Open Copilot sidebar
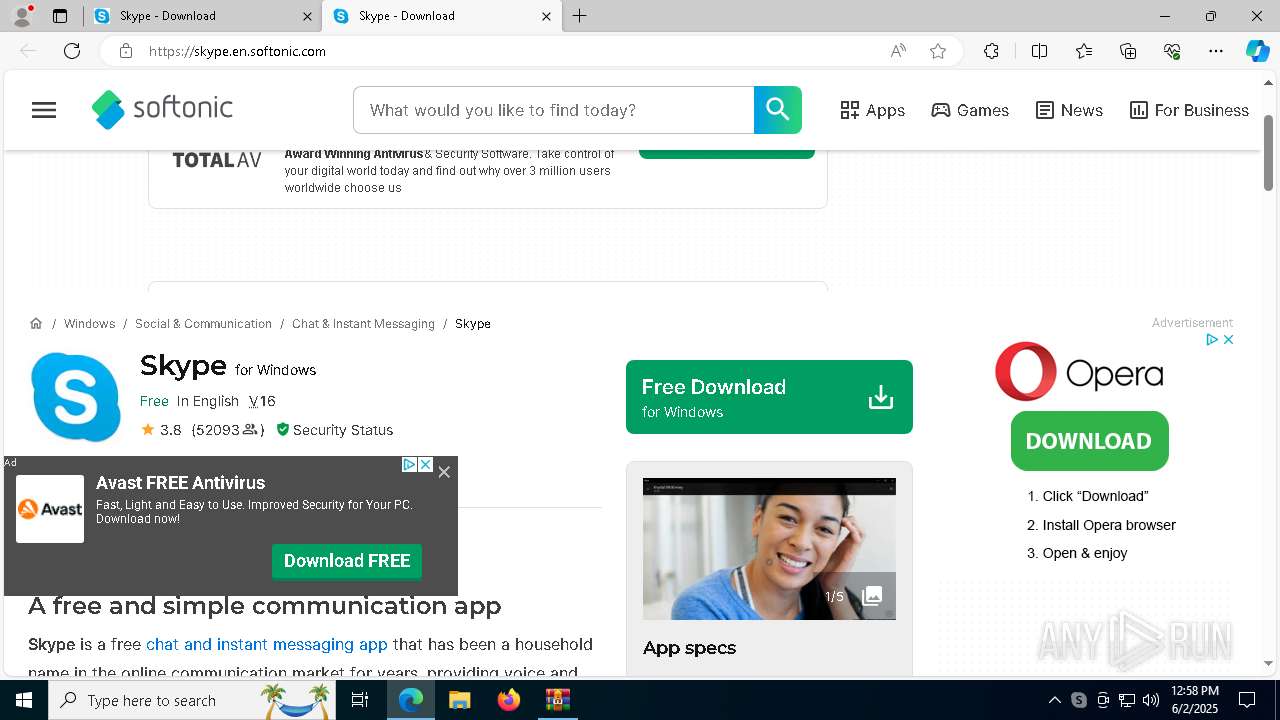Image resolution: width=1280 pixels, height=720 pixels. point(1257,51)
